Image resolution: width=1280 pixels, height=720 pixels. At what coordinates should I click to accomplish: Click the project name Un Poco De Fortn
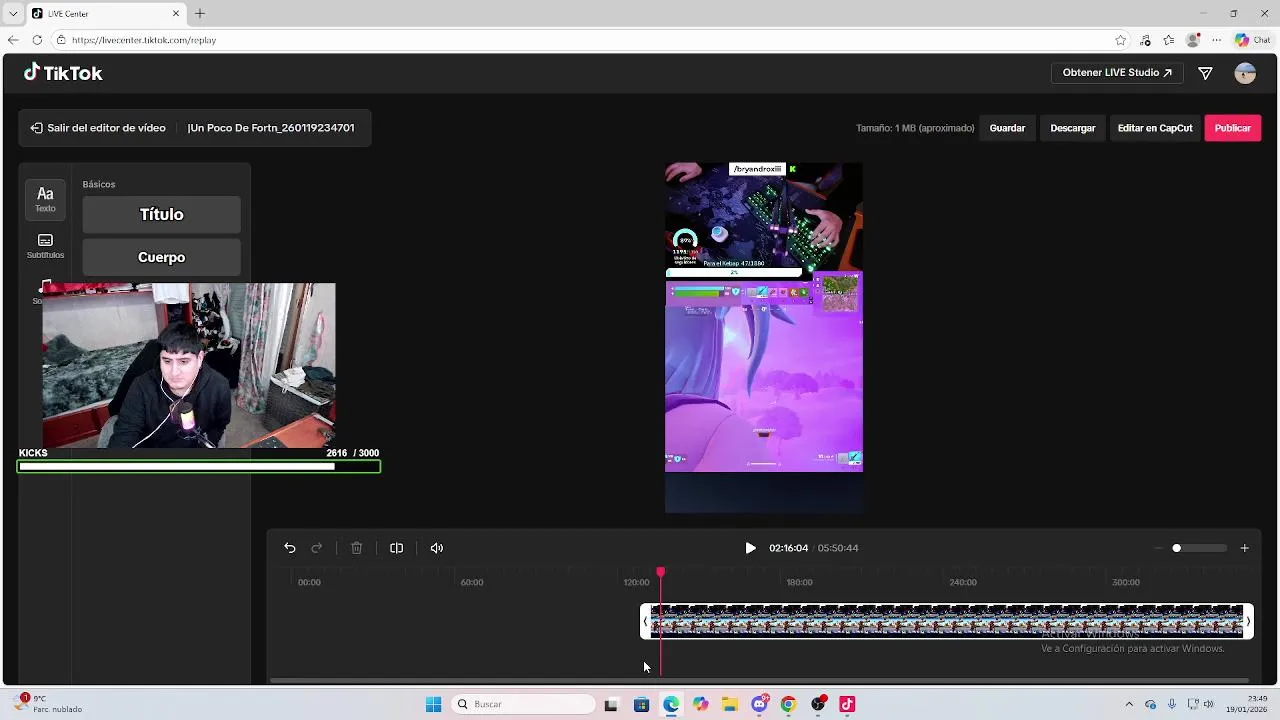(271, 128)
